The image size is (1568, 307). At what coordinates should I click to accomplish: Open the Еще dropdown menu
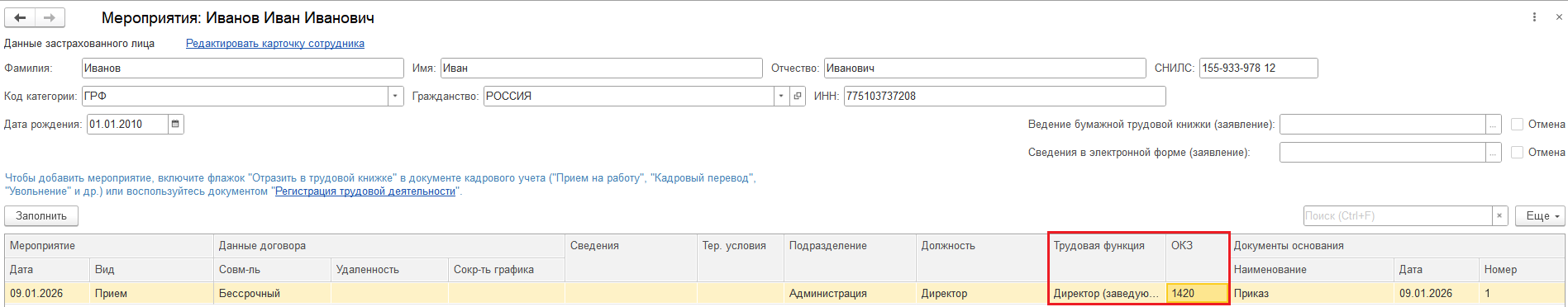1540,215
